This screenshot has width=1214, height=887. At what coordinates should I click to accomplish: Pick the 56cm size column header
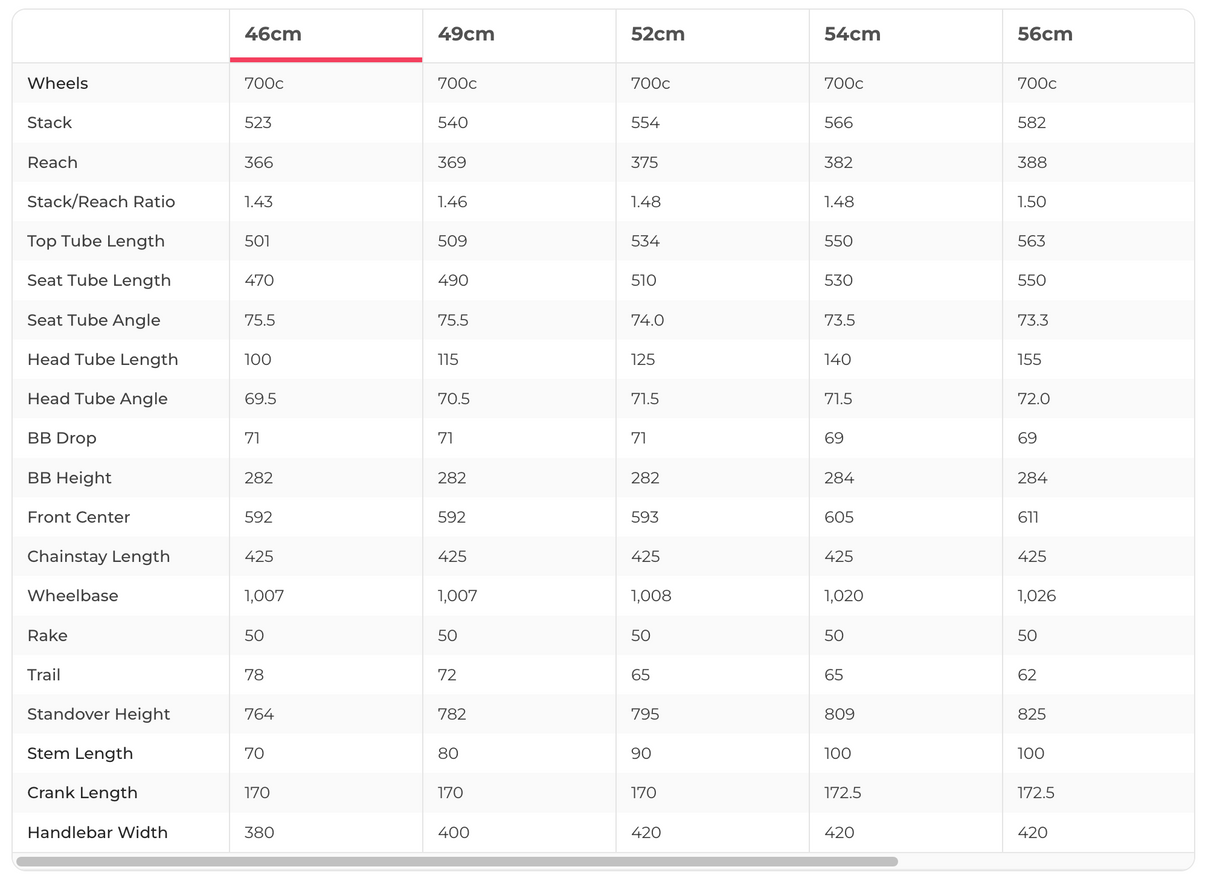click(x=1045, y=34)
